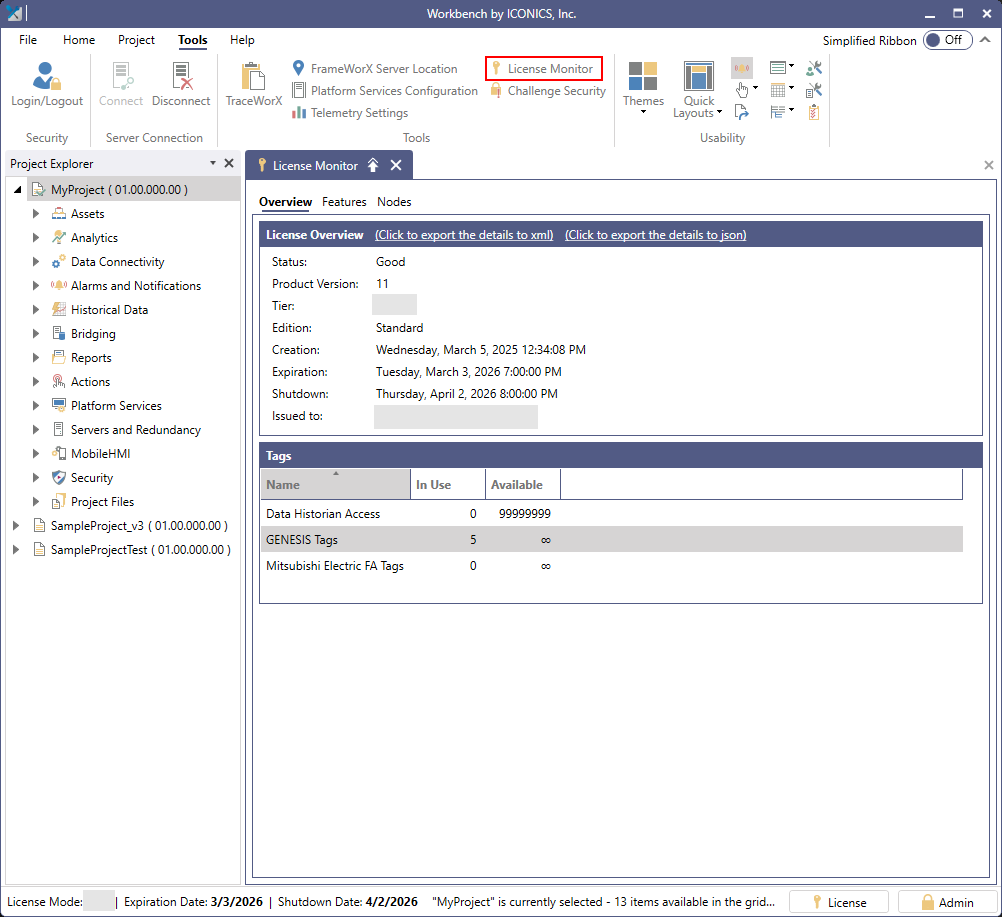Viewport: 1002px width, 917px height.
Task: Open the Project menu tab
Action: pyautogui.click(x=136, y=40)
